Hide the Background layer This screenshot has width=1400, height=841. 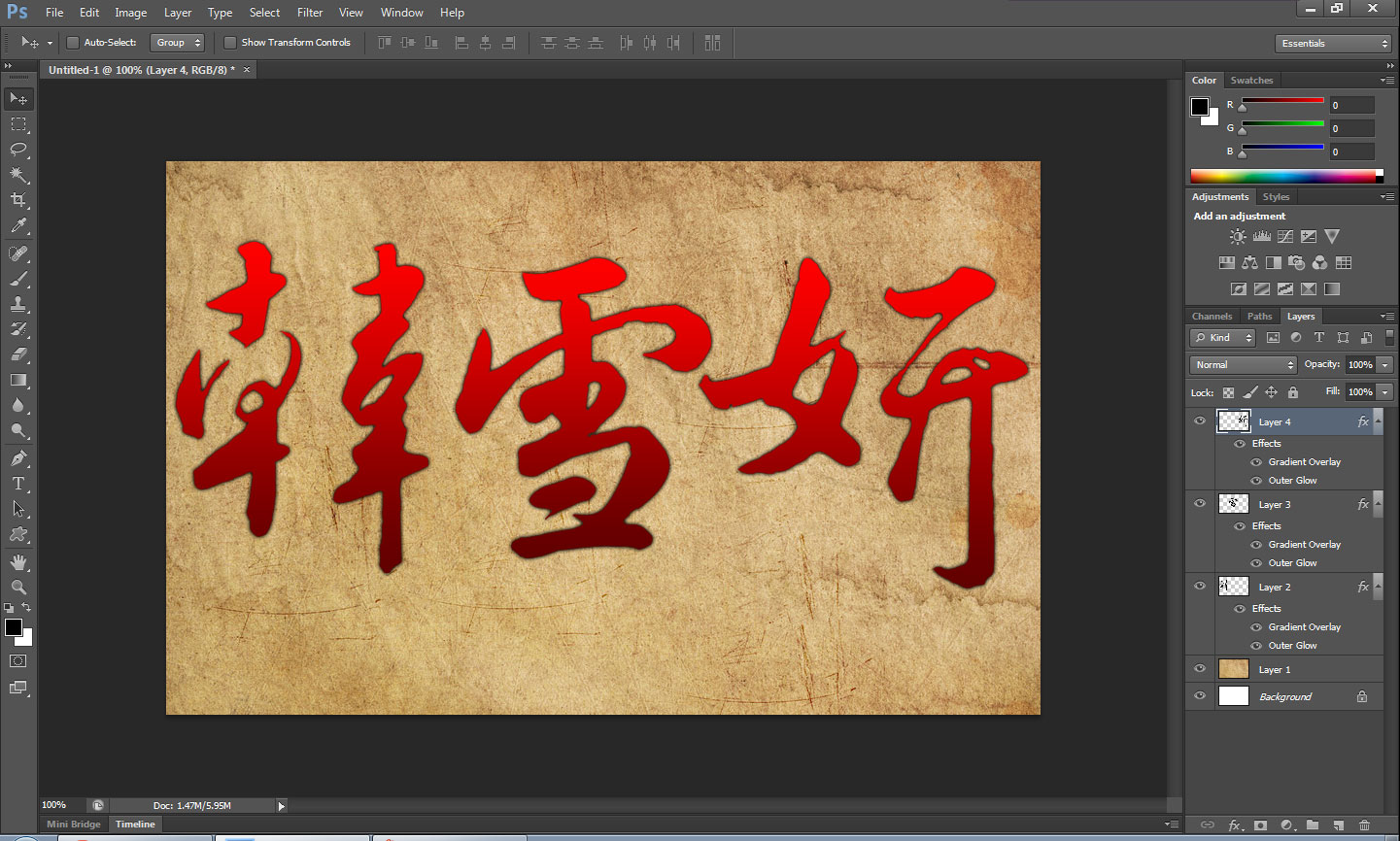[1200, 696]
